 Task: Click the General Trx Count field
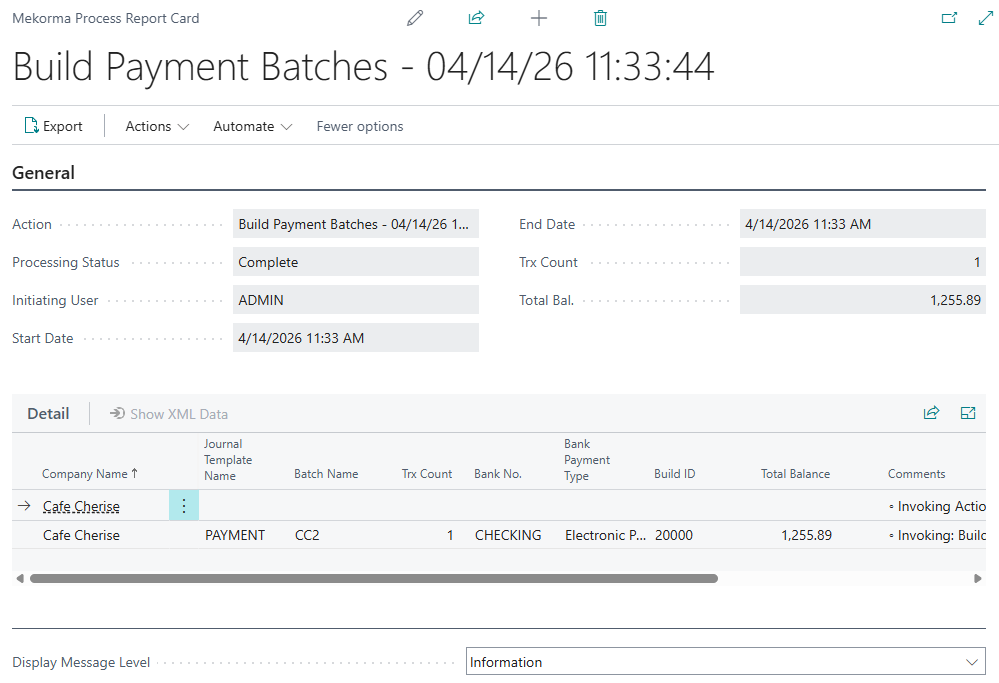pos(863,262)
